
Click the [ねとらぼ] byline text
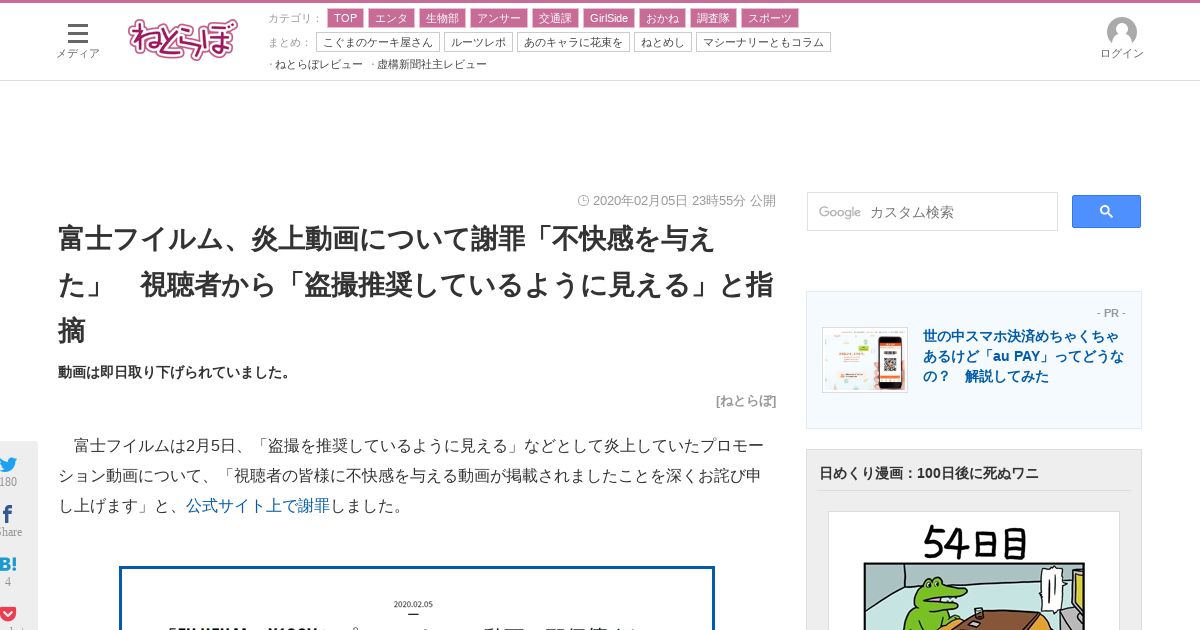point(746,401)
